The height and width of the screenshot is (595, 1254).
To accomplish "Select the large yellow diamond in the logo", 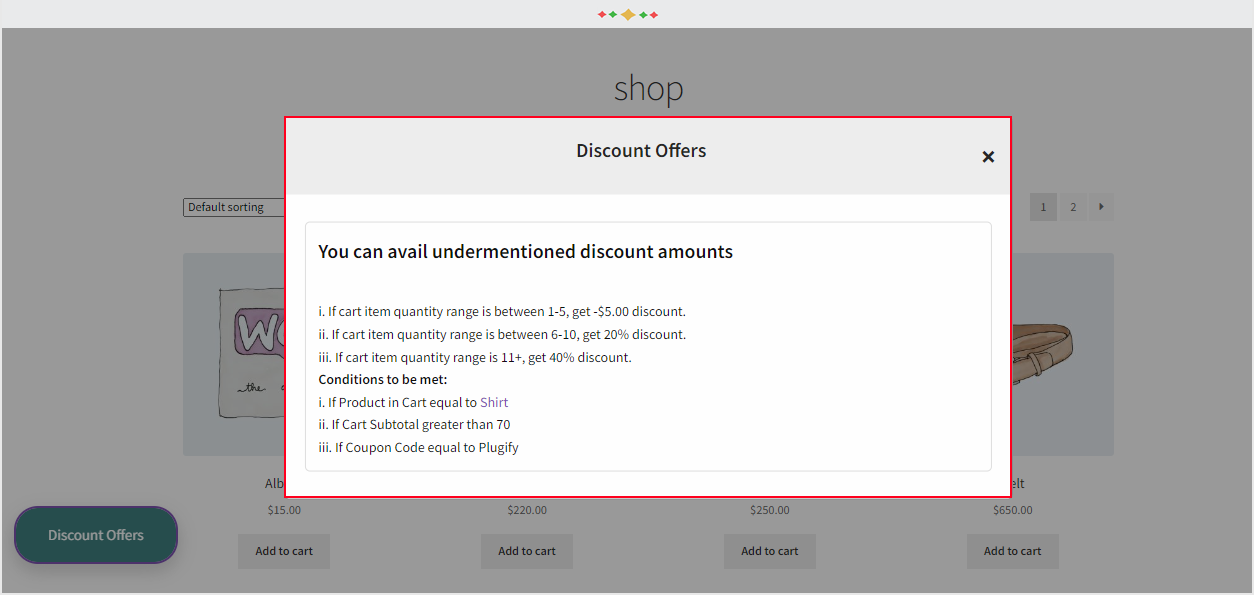I will pyautogui.click(x=627, y=15).
